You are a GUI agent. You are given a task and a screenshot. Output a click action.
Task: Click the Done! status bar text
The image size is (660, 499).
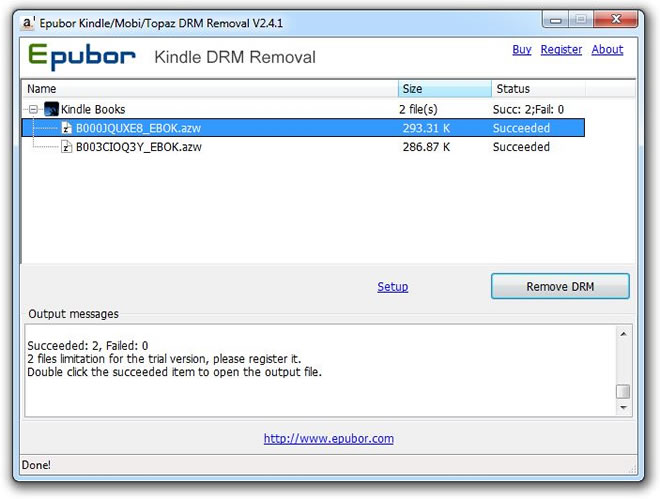[x=36, y=465]
